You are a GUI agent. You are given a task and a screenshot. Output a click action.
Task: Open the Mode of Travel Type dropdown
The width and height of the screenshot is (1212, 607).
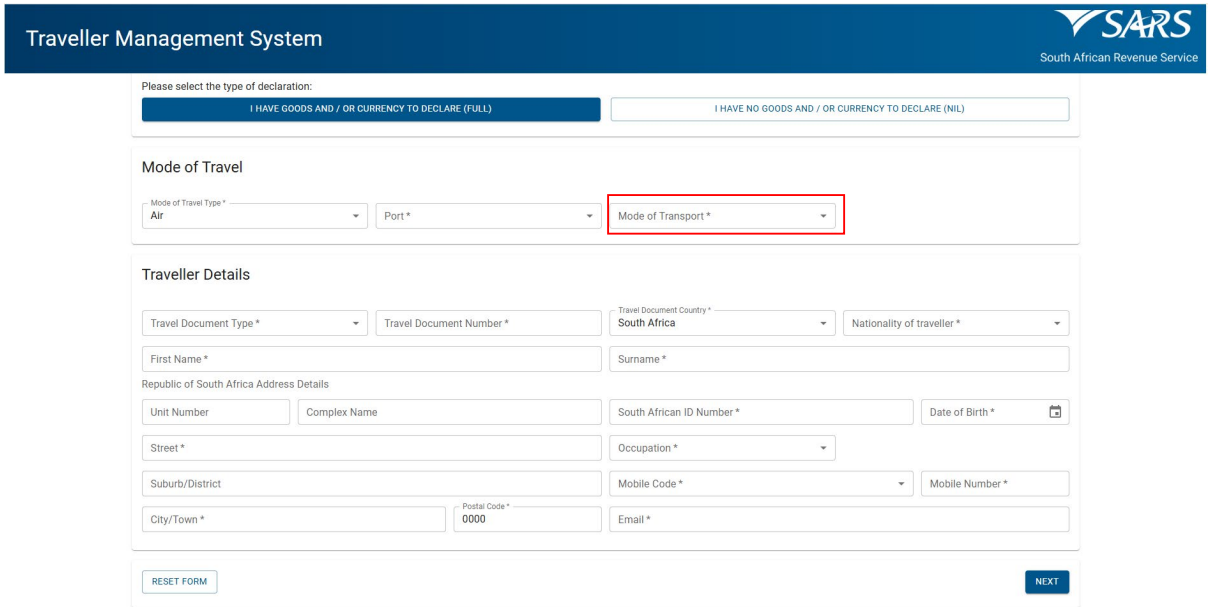point(255,216)
